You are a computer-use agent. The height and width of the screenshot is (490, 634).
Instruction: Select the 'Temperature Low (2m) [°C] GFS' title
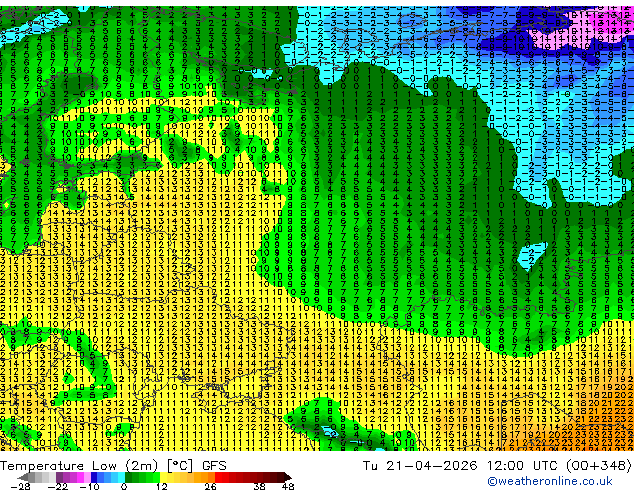[114, 466]
